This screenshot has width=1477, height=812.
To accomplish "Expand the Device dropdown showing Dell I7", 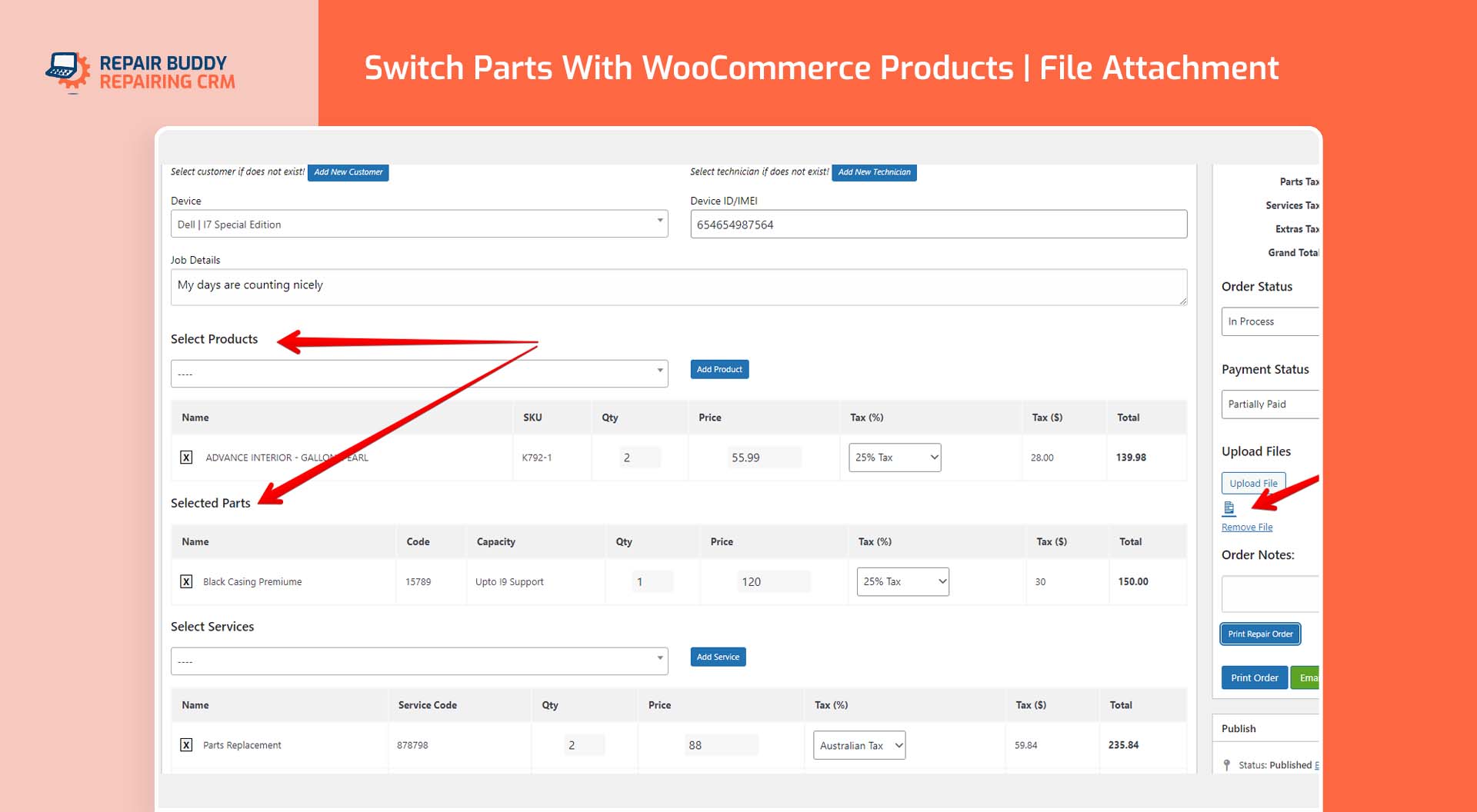I will point(419,224).
